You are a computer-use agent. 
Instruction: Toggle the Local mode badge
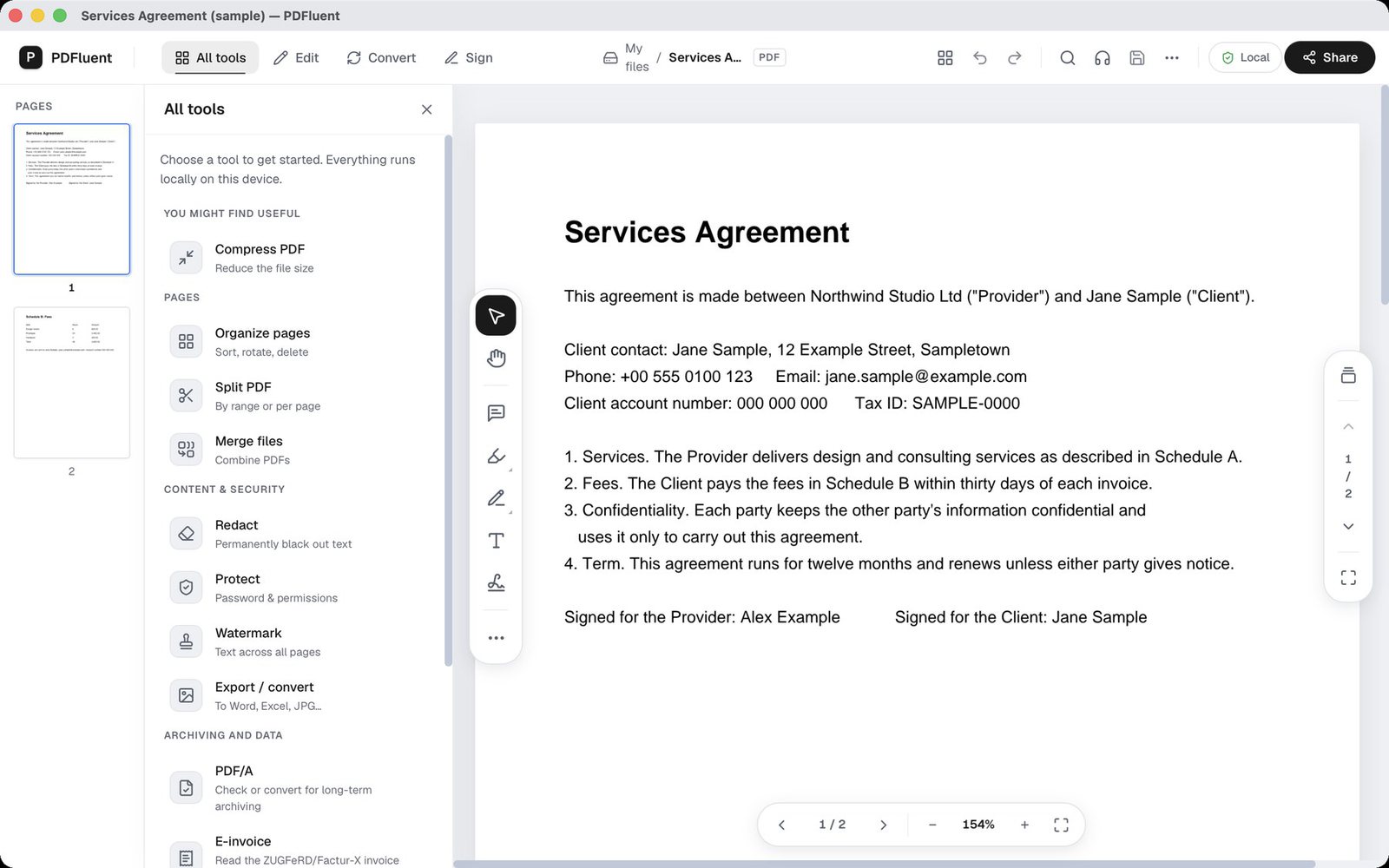[1245, 57]
